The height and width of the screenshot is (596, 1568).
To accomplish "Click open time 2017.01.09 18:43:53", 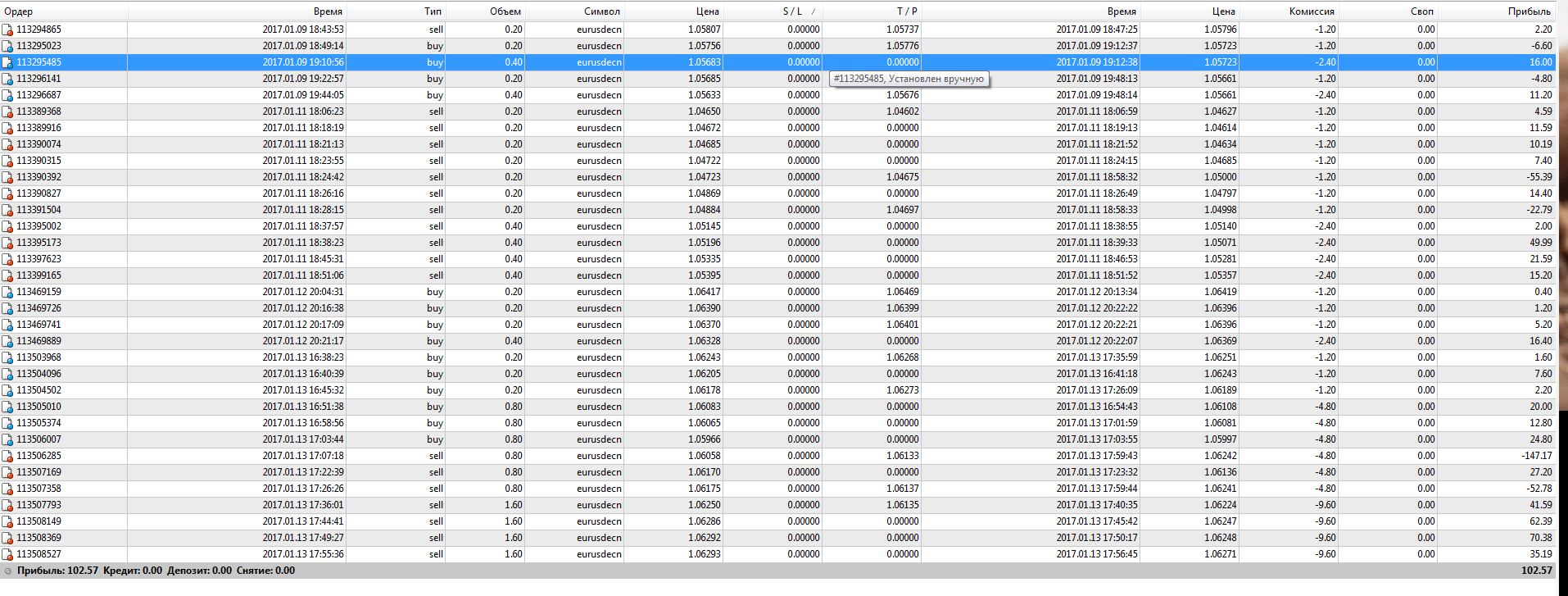I will [303, 30].
